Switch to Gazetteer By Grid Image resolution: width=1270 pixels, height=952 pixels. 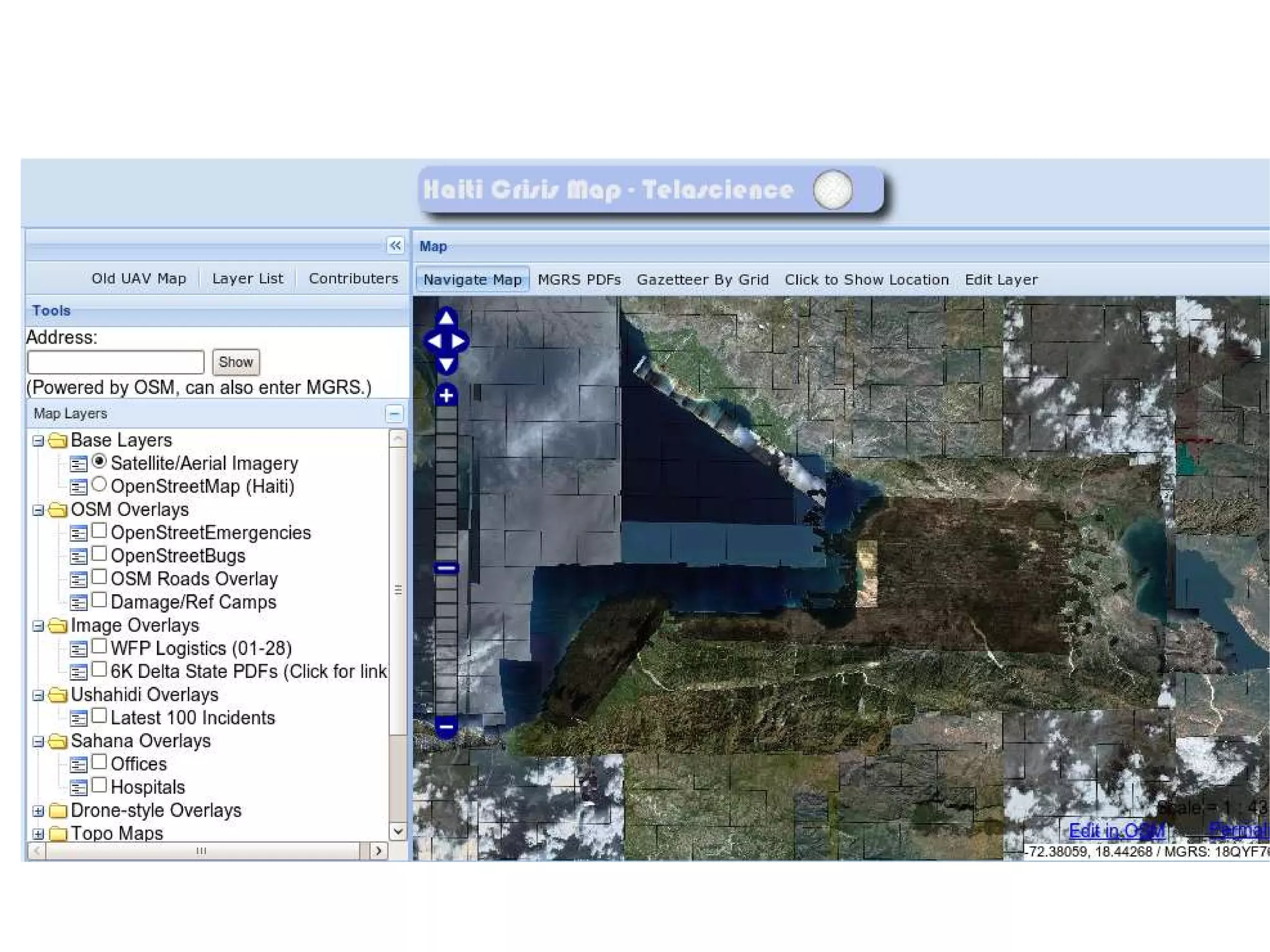(x=702, y=280)
